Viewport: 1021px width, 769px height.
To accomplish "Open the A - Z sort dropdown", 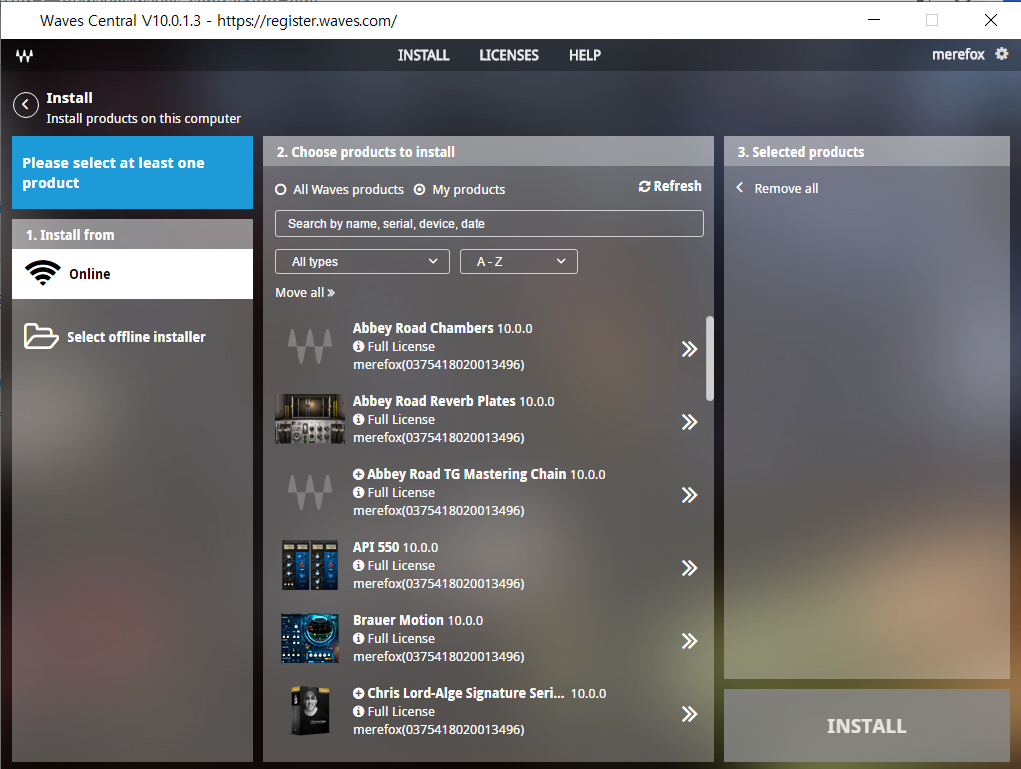I will 518,262.
